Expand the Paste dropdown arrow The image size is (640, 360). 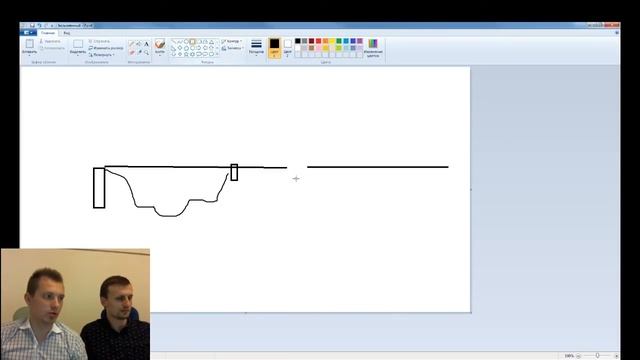(29, 56)
